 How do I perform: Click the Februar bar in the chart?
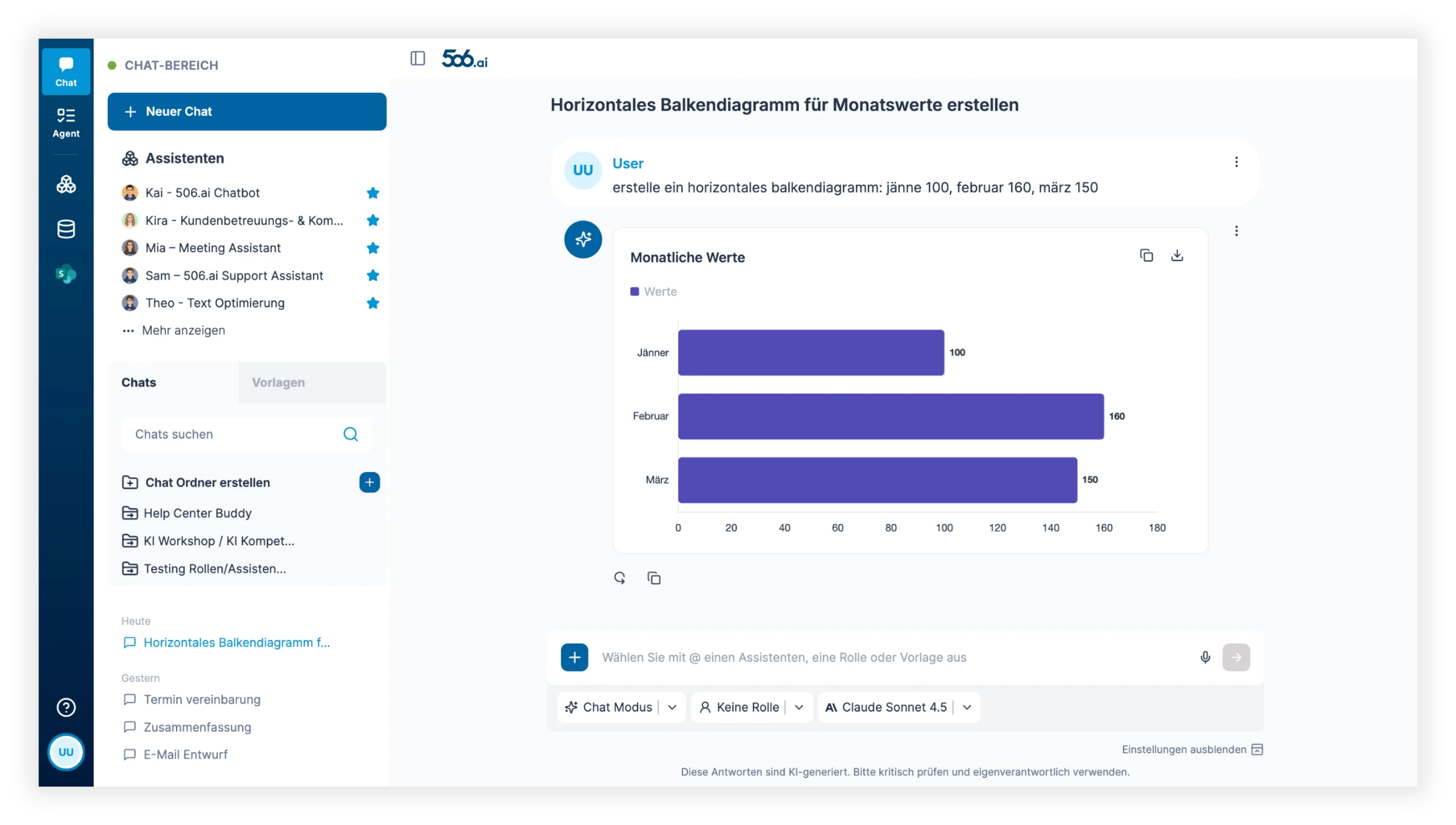coord(891,416)
